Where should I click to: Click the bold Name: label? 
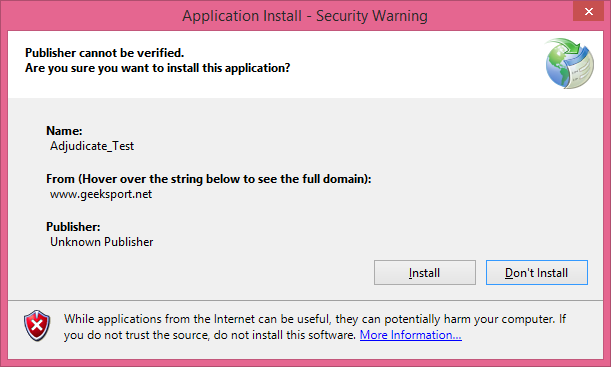click(x=64, y=131)
